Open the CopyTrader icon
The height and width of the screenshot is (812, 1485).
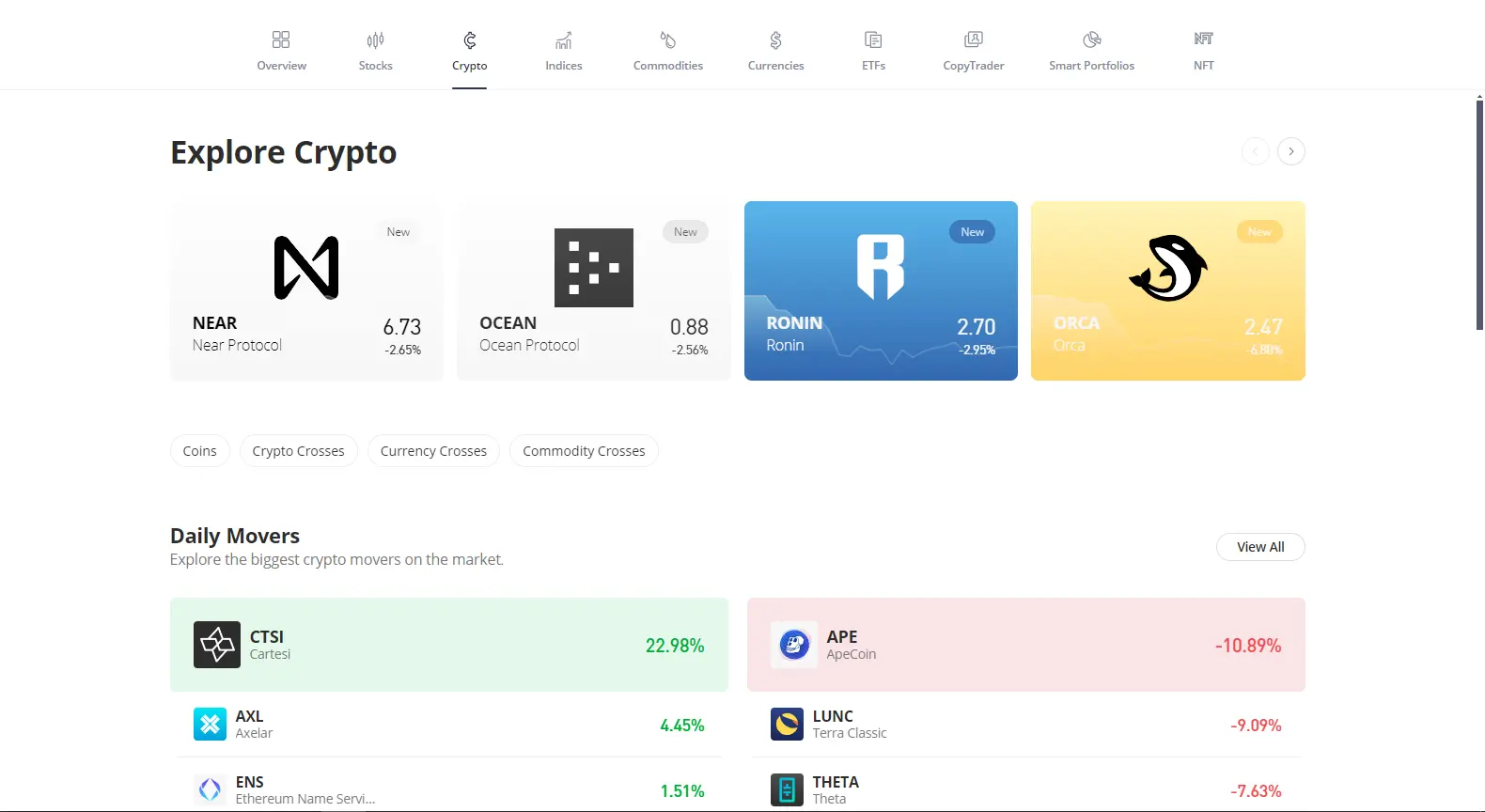click(x=974, y=39)
